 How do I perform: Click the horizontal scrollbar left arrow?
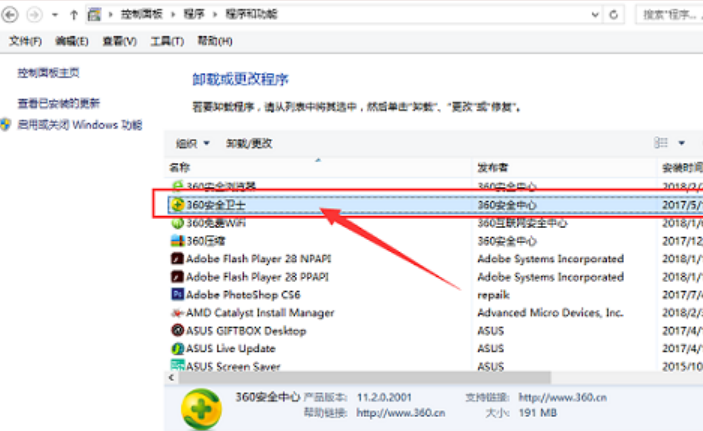pos(172,377)
